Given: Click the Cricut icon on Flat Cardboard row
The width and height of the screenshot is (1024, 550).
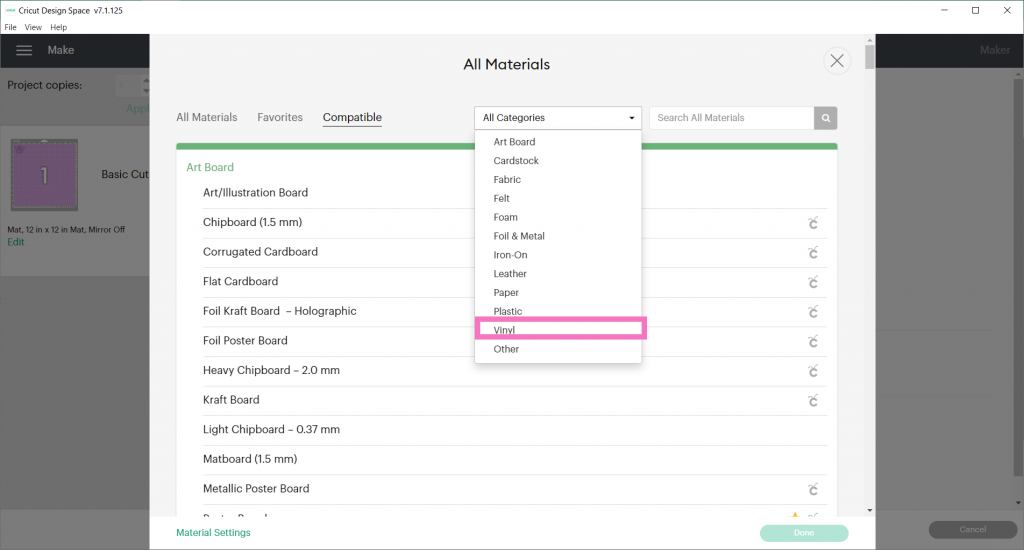Looking at the screenshot, I should (x=812, y=282).
